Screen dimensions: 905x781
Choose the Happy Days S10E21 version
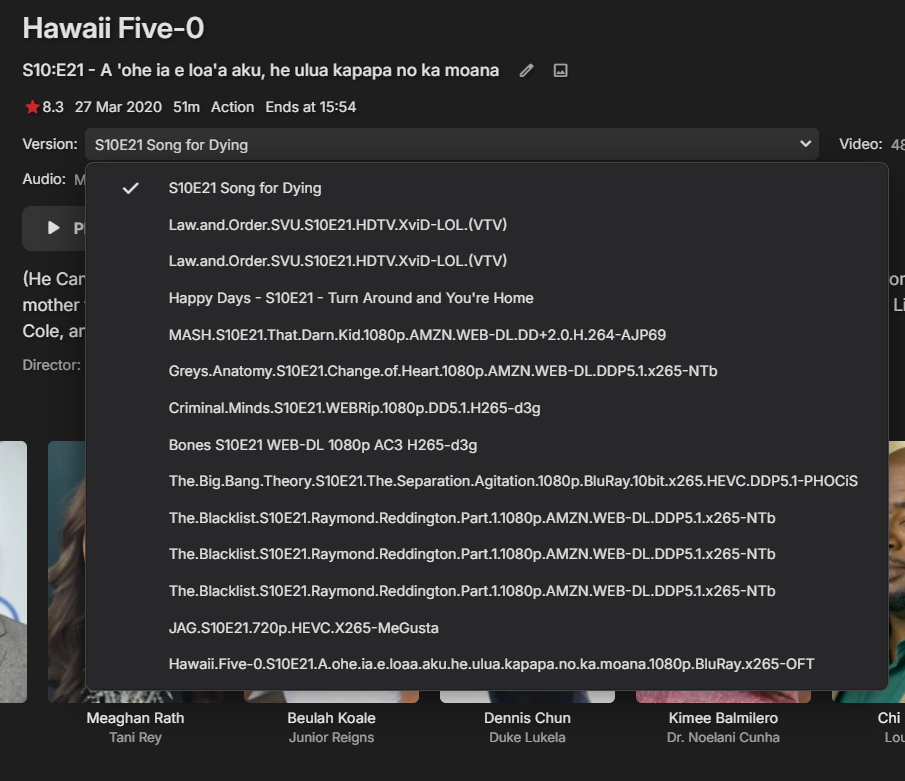point(351,298)
